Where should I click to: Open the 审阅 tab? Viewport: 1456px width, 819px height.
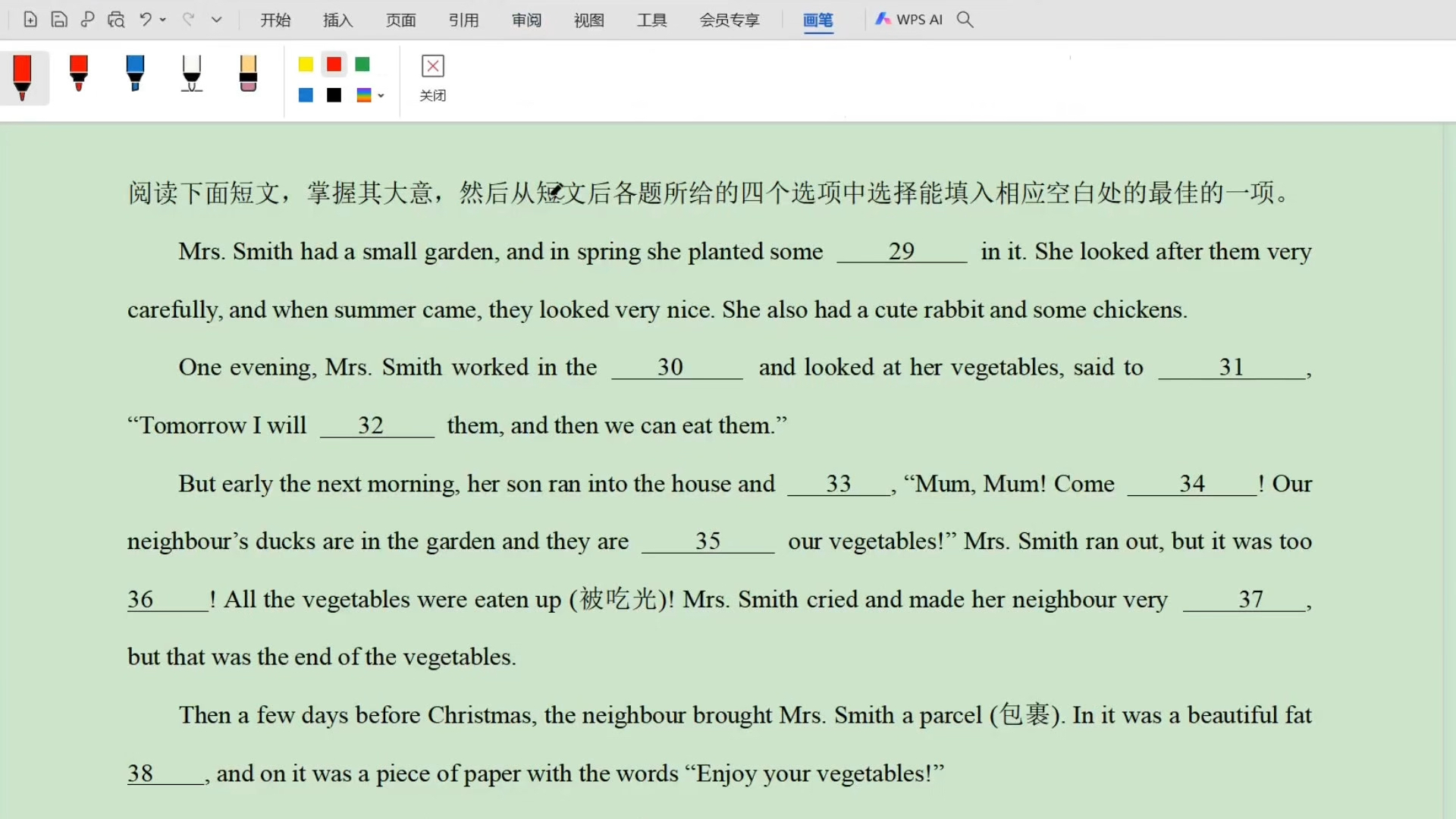[527, 20]
